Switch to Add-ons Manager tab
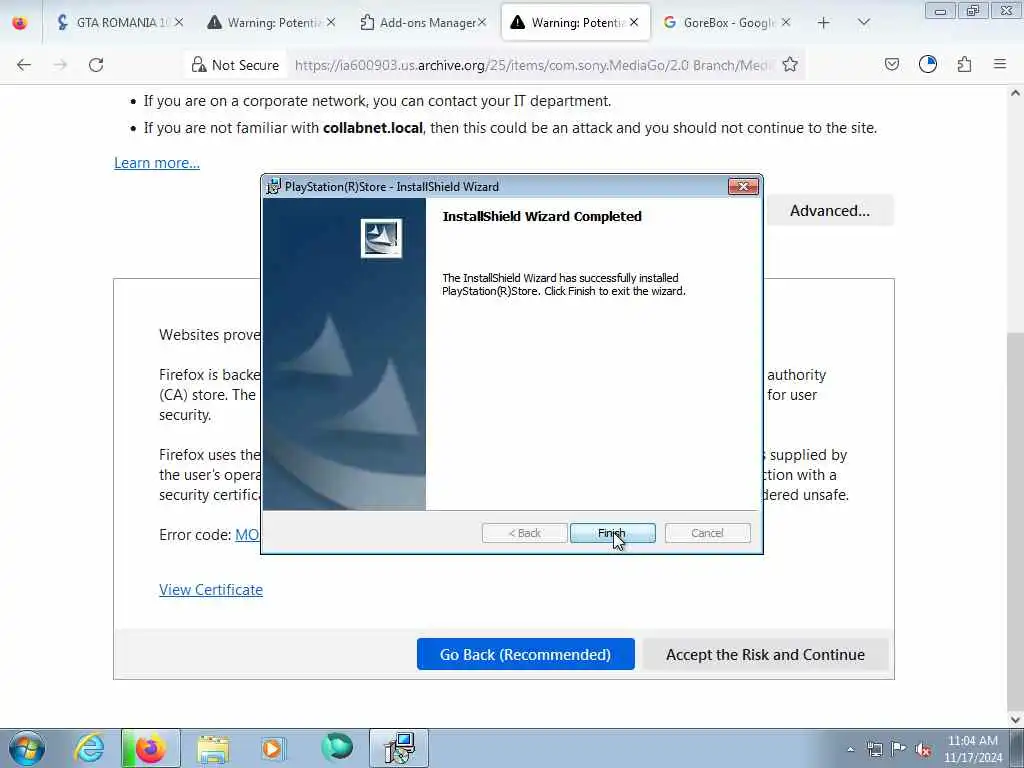The height and width of the screenshot is (768, 1024). 423,23
